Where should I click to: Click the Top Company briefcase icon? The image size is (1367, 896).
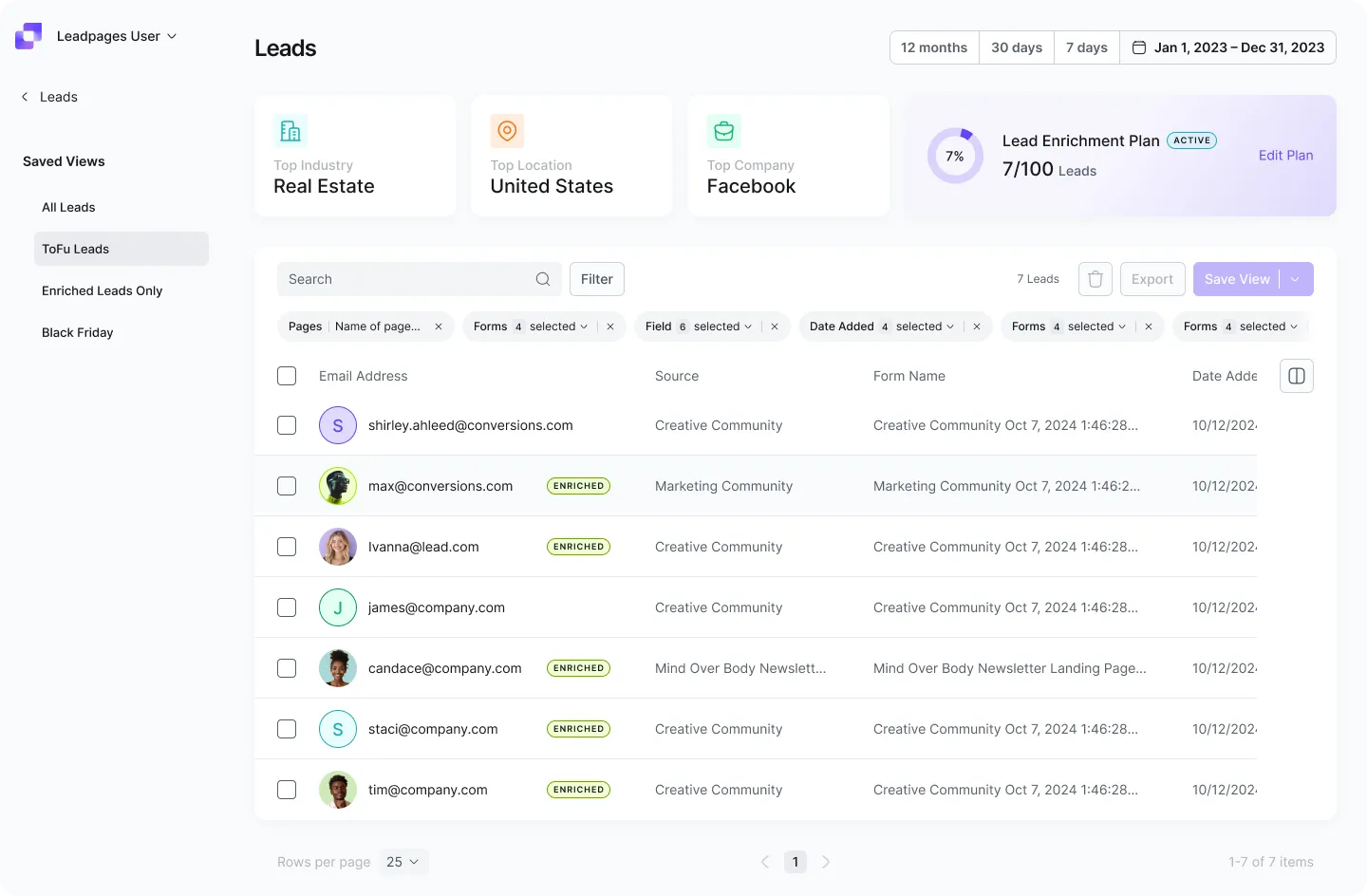pyautogui.click(x=723, y=130)
